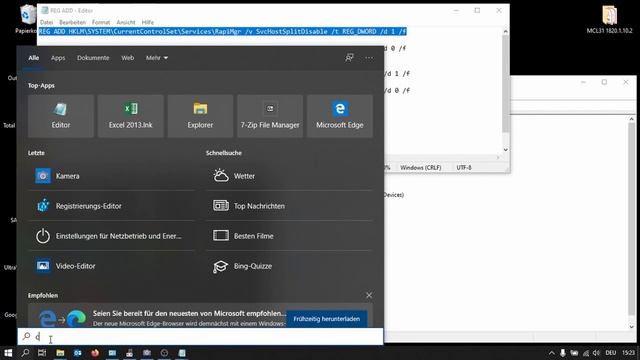Open Microsoft Edge tile in Top-Apps
Screen dimensions: 640x360
(x=340, y=116)
